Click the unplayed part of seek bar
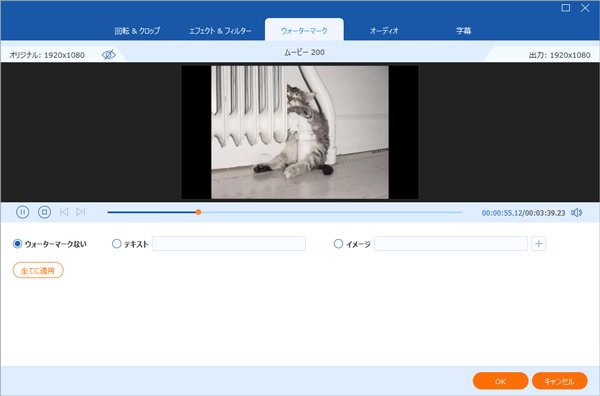 point(331,212)
